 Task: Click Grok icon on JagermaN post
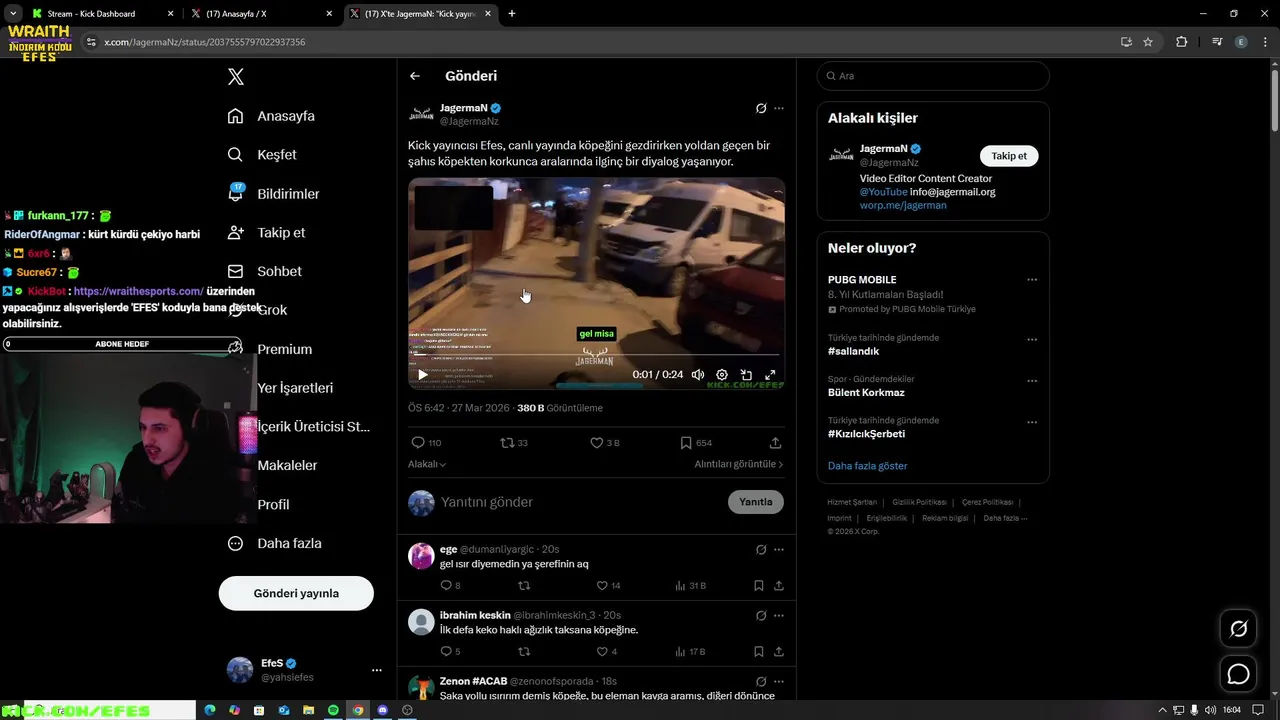(761, 108)
